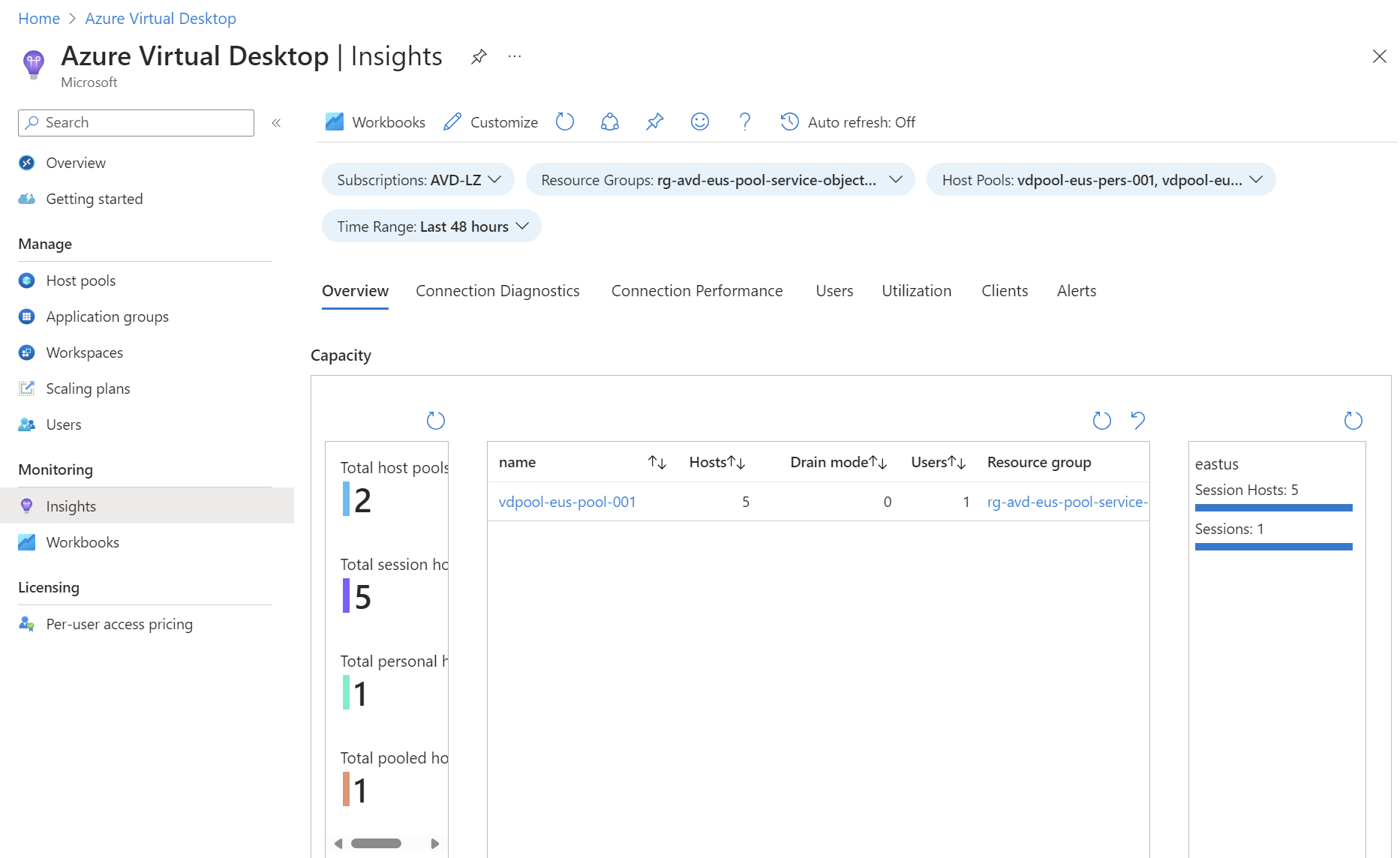Viewport: 1400px width, 858px height.
Task: Select Insights under Monitoring
Action: (x=147, y=506)
